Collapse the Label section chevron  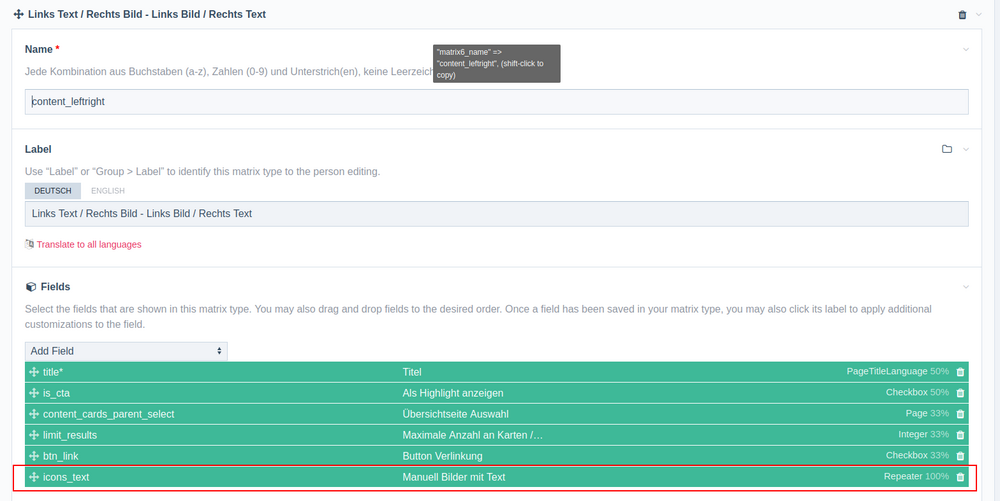pos(965,149)
